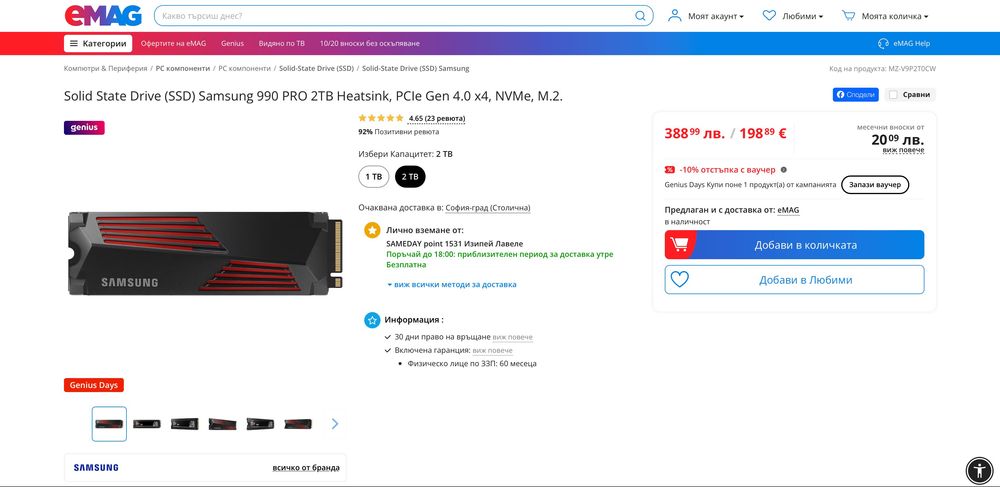The width and height of the screenshot is (1000, 487).
Task: Open Моята количка dropdown
Action: click(x=885, y=16)
